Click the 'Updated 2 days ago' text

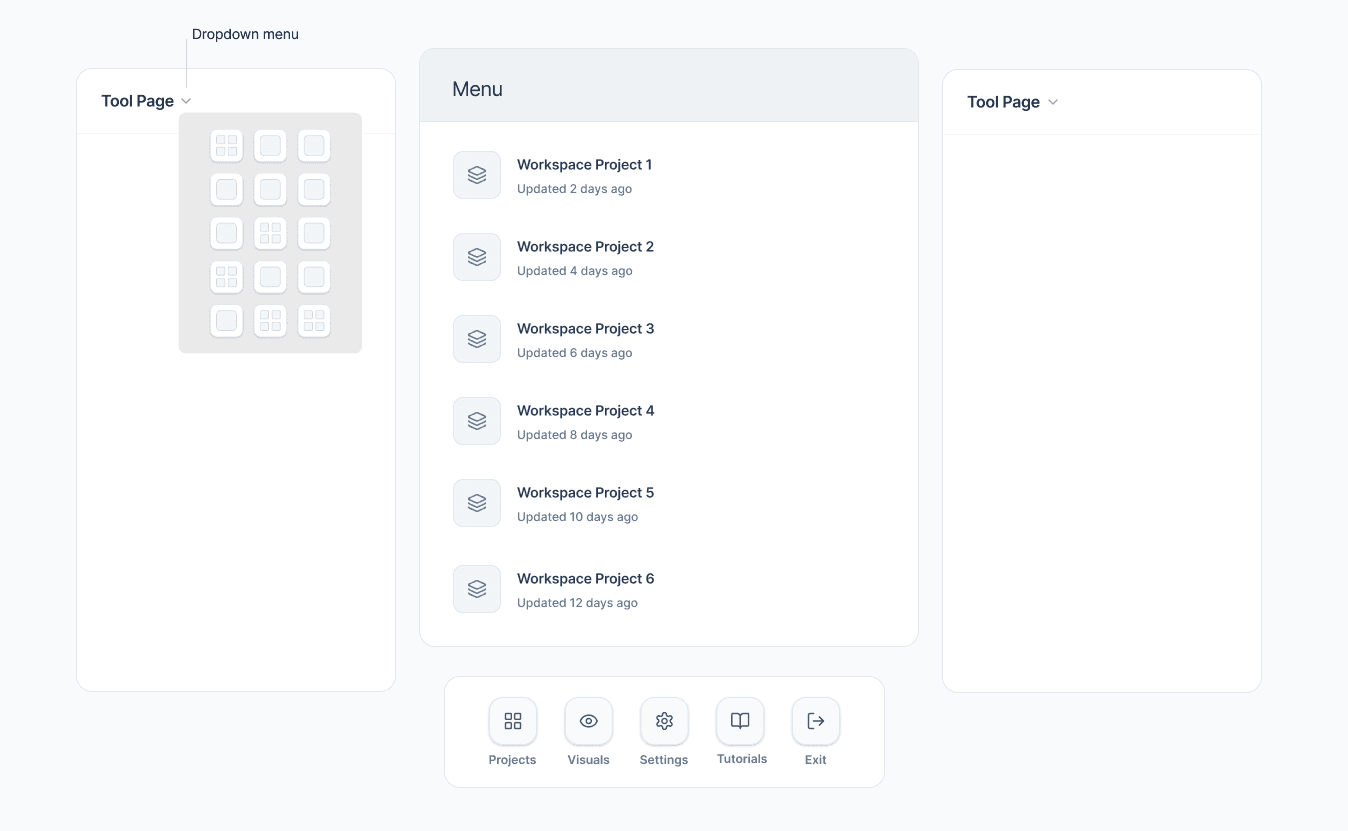pos(574,189)
